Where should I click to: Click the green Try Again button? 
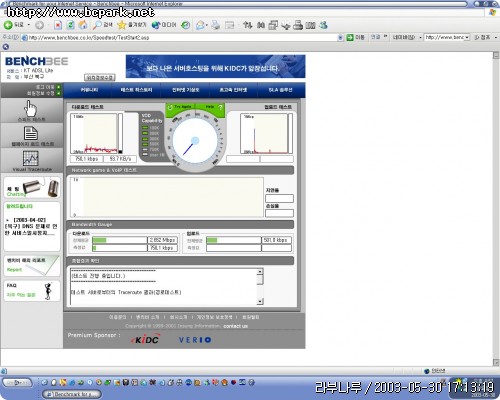(180, 107)
